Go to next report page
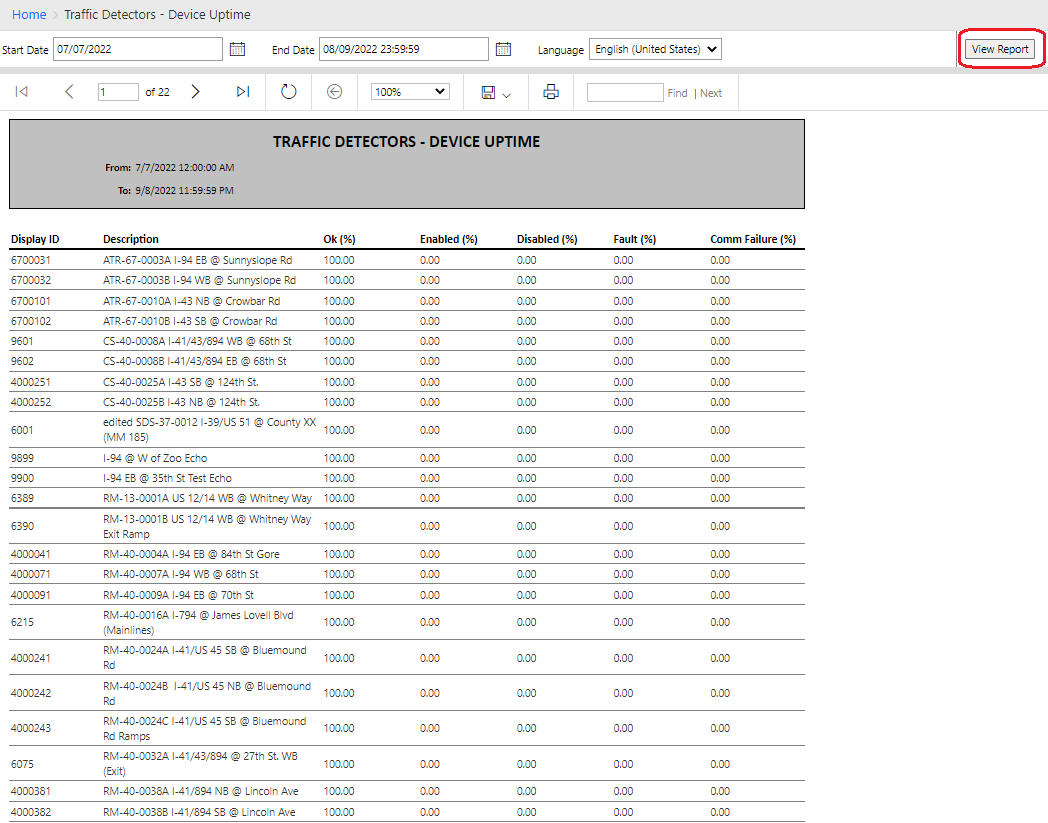 pyautogui.click(x=195, y=92)
